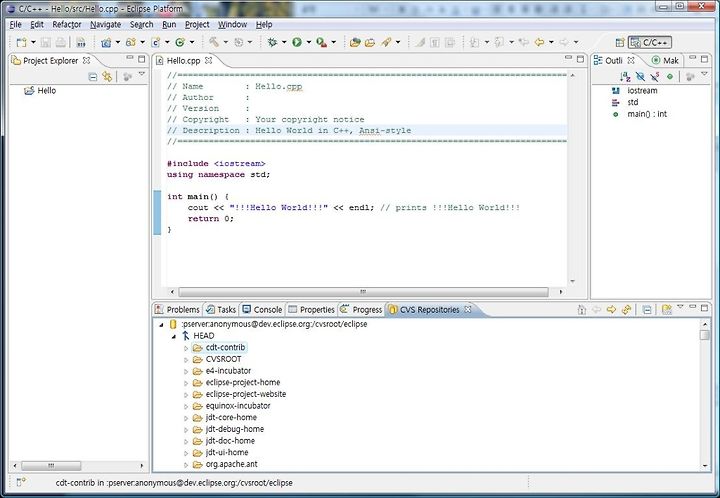The width and height of the screenshot is (720, 498).
Task: Click the C/C++ perspective button
Action: [649, 43]
